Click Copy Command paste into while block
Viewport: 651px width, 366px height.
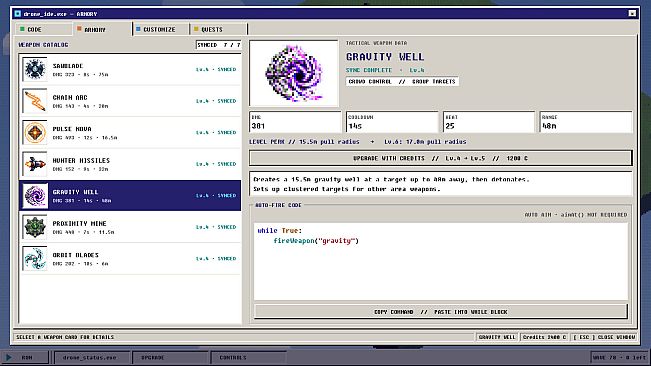pos(441,312)
